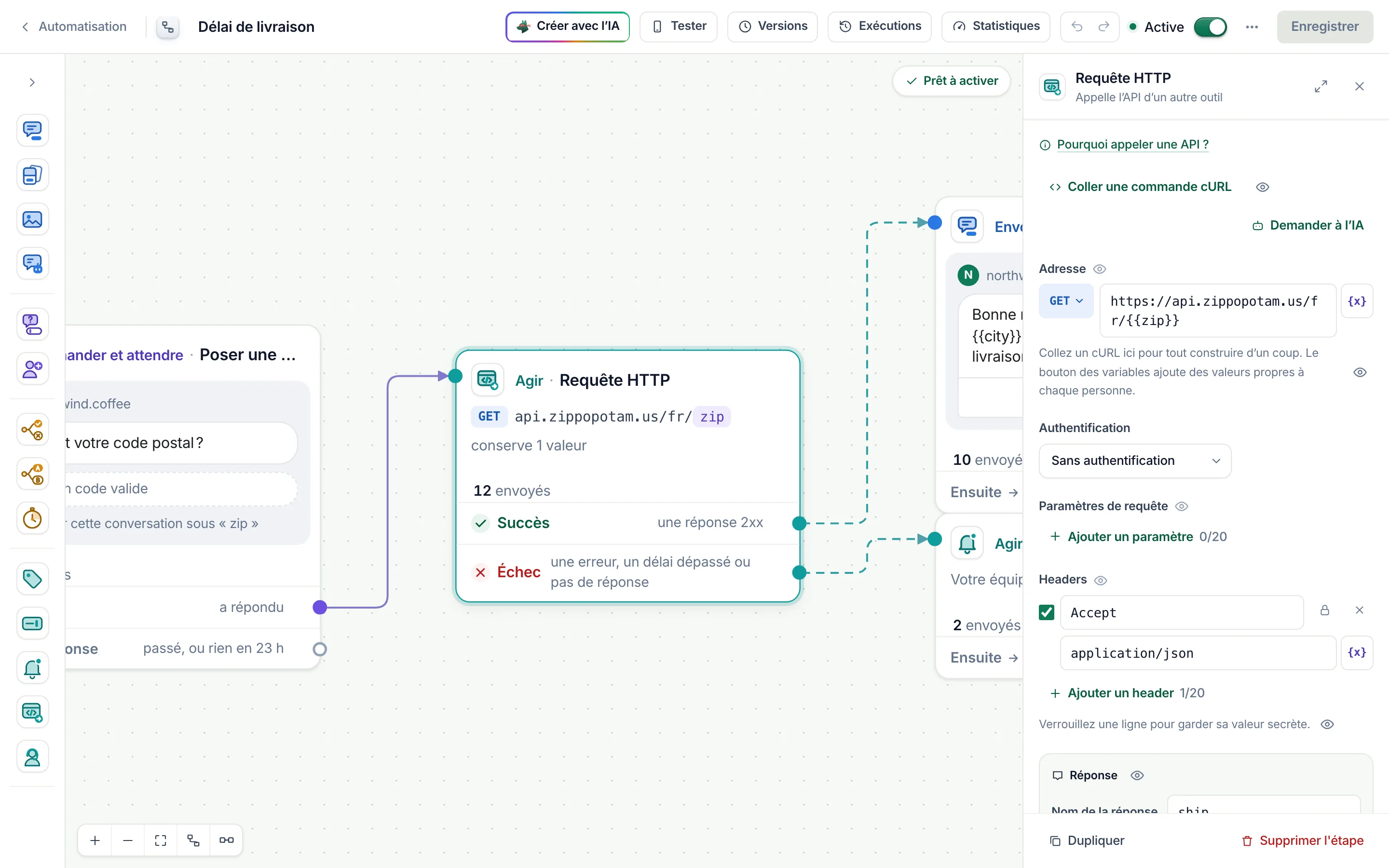The height and width of the screenshot is (868, 1389).
Task: Select the ask question step icon in sidebar
Action: (x=32, y=325)
